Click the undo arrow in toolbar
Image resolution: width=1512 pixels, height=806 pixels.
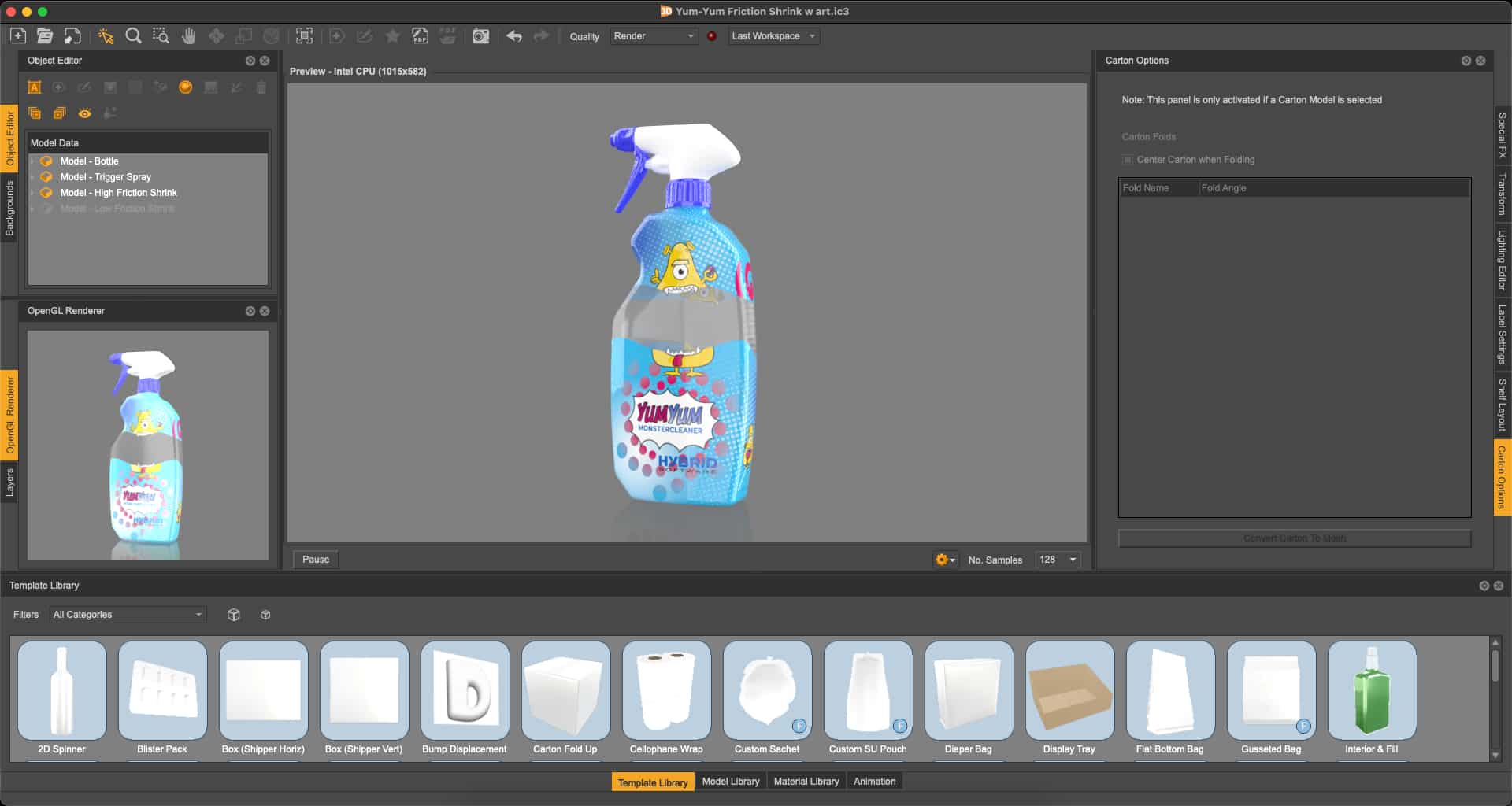pyautogui.click(x=514, y=36)
